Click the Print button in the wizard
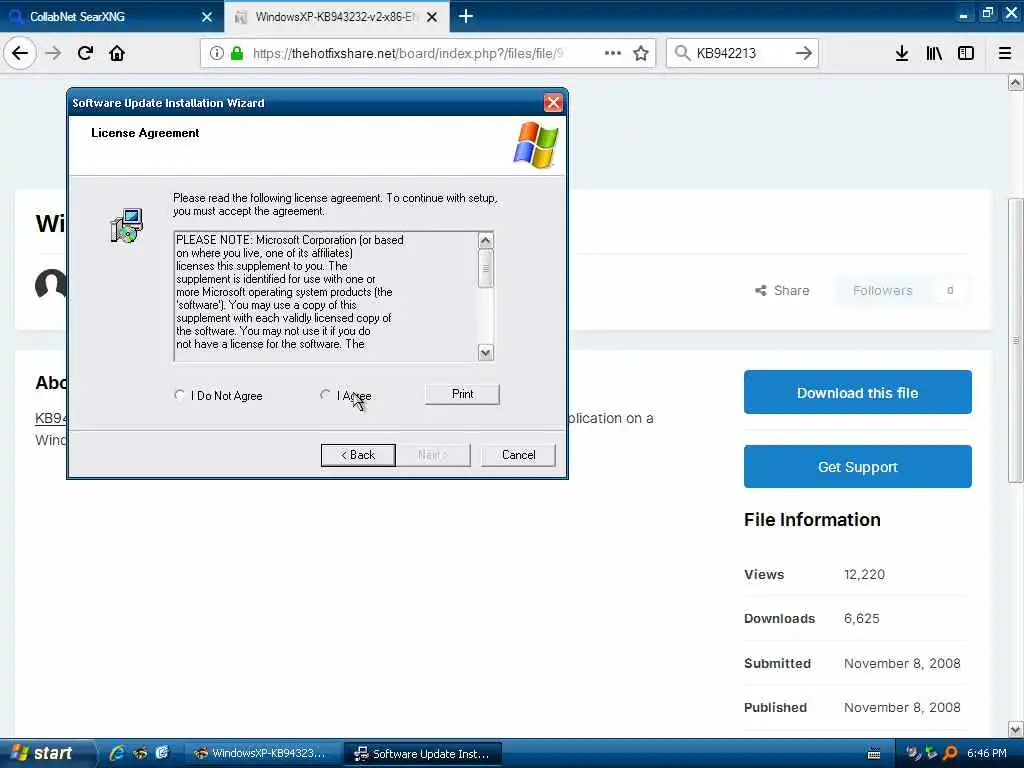 (462, 394)
